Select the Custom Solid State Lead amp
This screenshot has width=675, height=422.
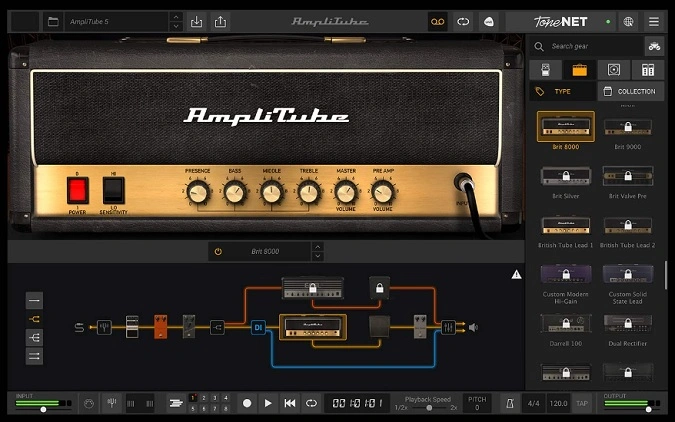click(628, 274)
